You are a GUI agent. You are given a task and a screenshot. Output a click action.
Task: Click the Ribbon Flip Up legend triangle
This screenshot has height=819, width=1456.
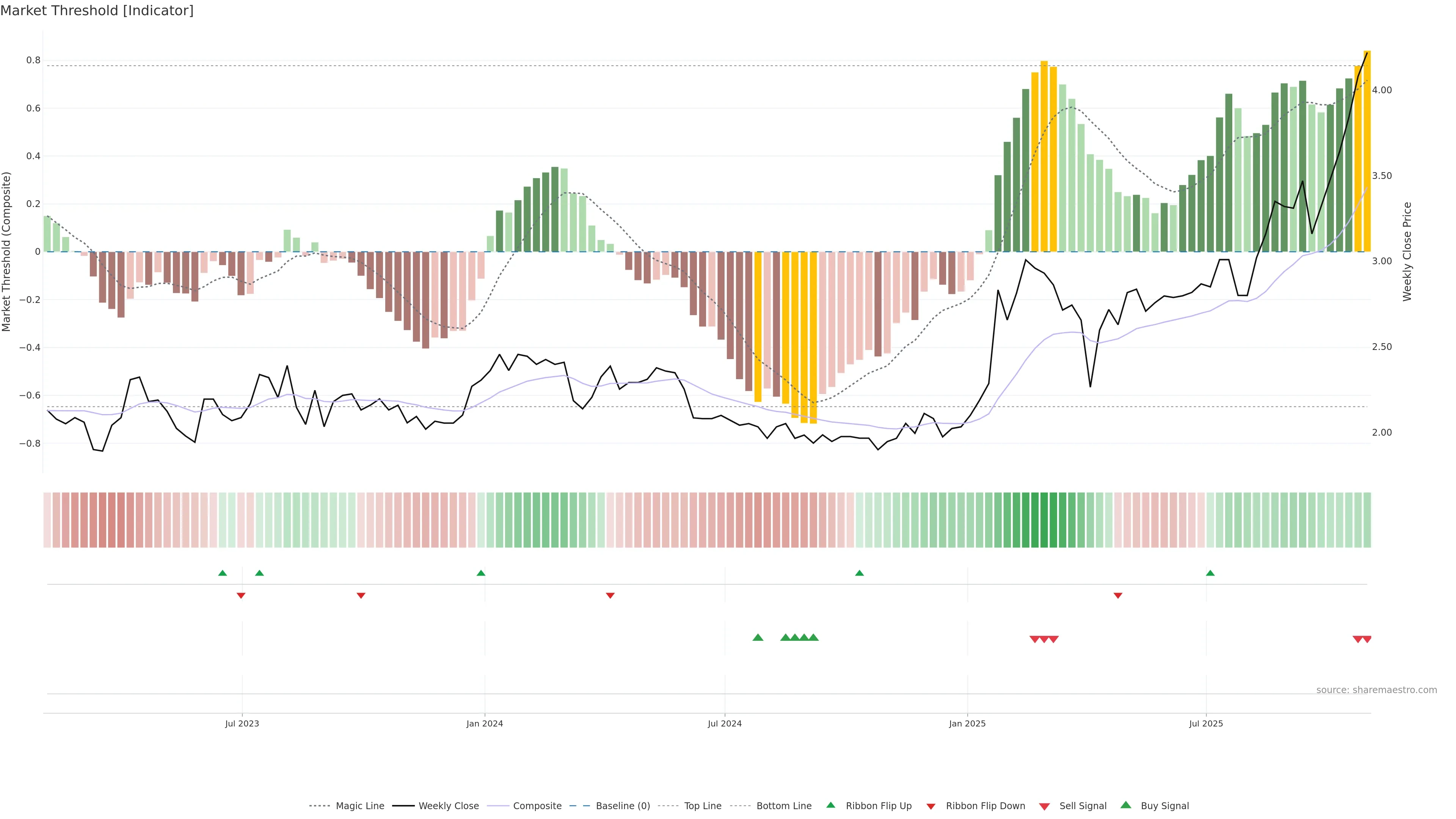pyautogui.click(x=830, y=805)
